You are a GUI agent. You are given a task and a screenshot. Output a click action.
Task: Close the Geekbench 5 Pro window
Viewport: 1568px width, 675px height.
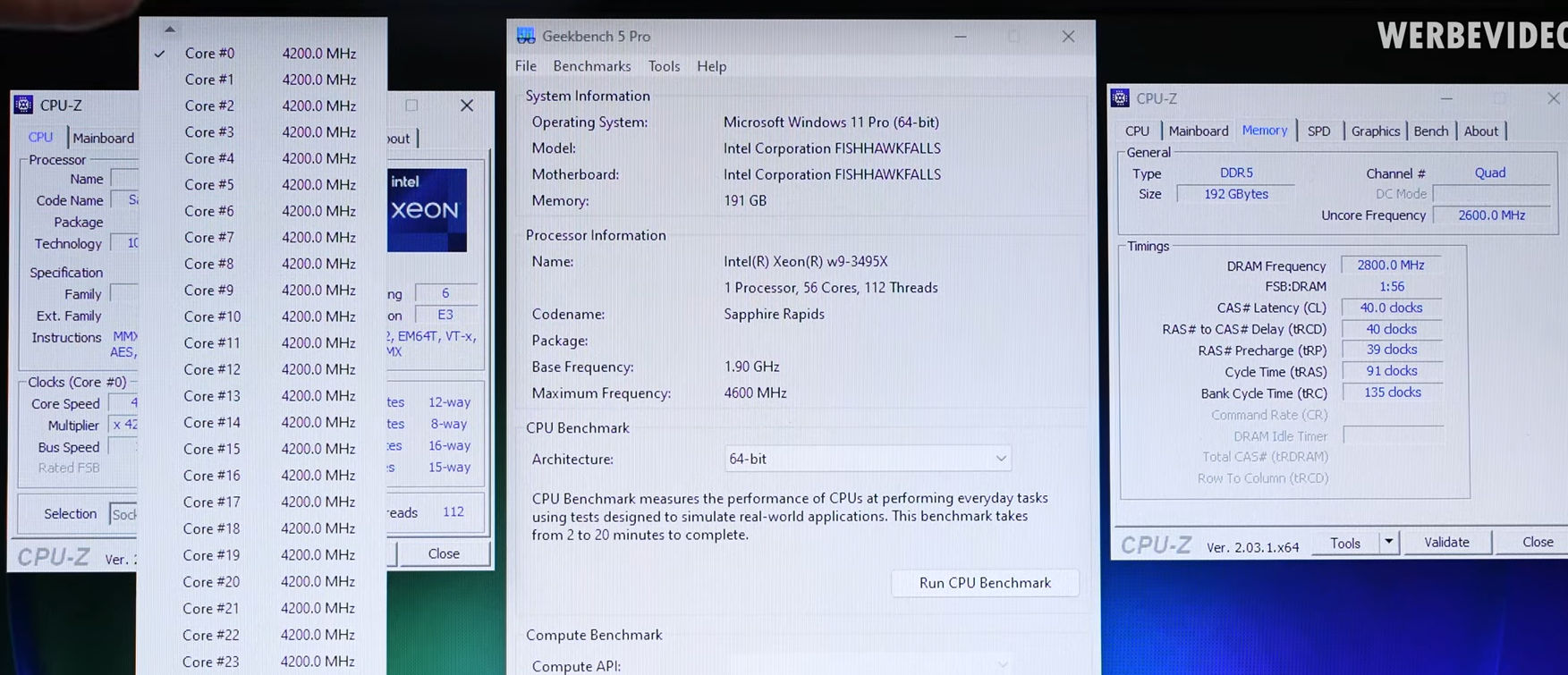[x=1068, y=37]
